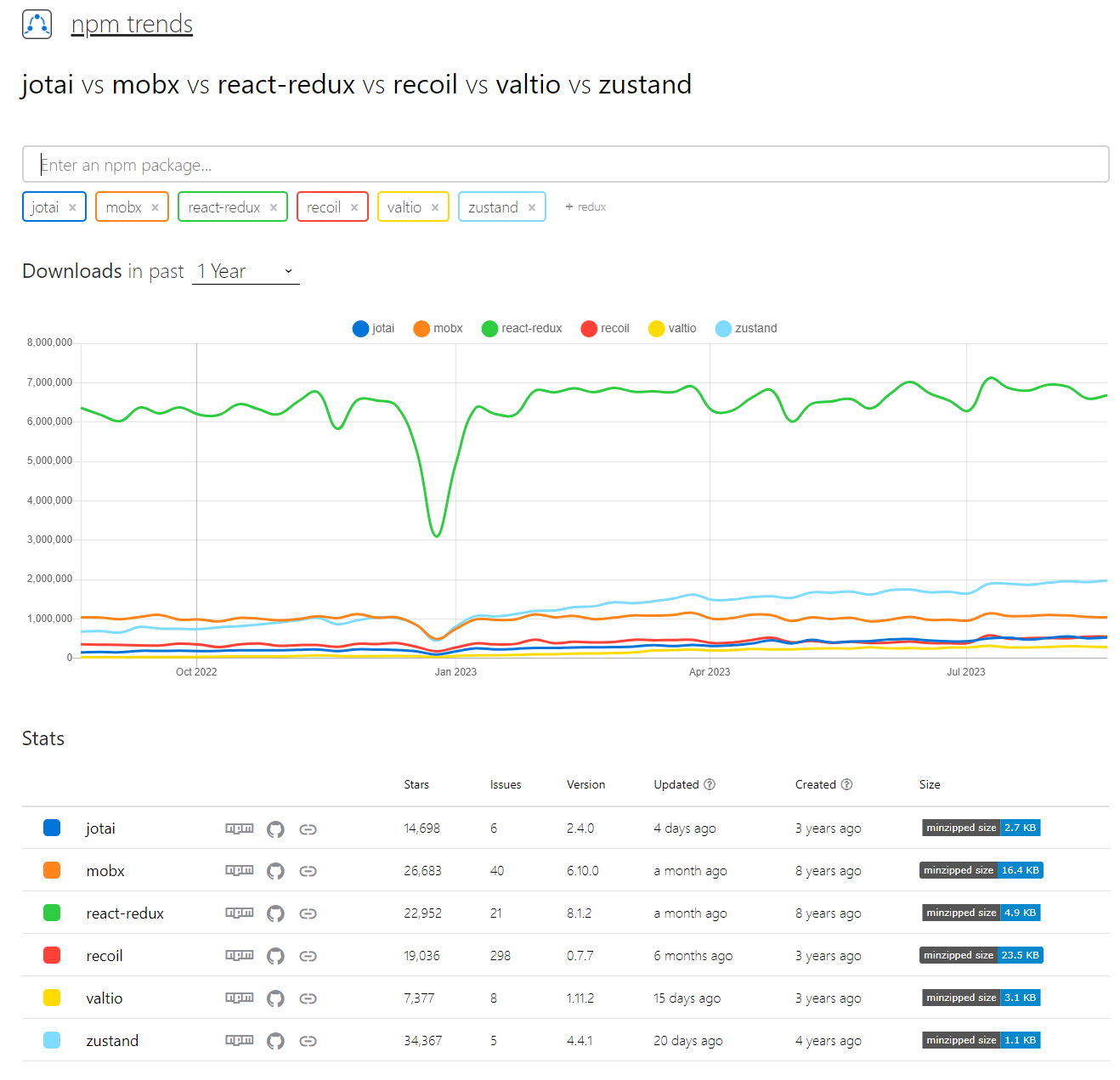
Task: Open the downloads time range dropdown
Action: point(246,271)
